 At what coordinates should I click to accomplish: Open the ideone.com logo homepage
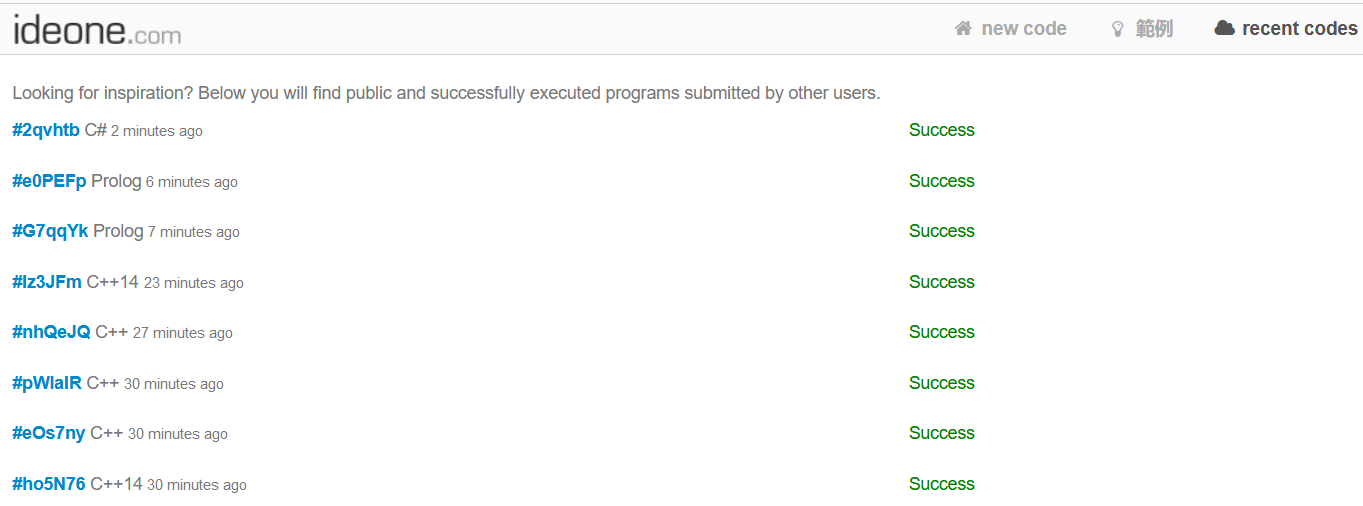pyautogui.click(x=97, y=30)
